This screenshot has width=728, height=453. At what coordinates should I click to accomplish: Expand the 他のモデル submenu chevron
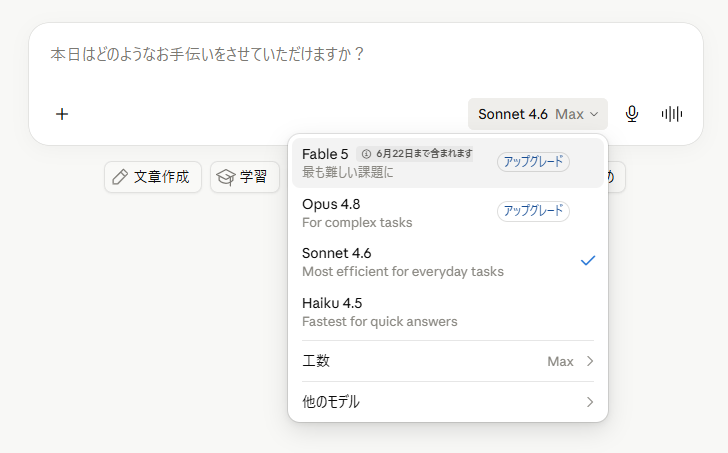[590, 402]
